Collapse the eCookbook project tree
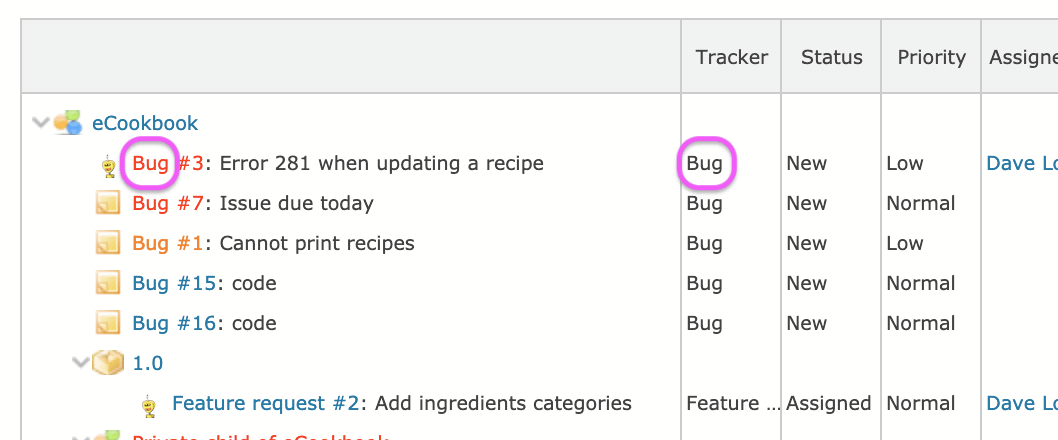This screenshot has width=1058, height=440. pos(41,123)
